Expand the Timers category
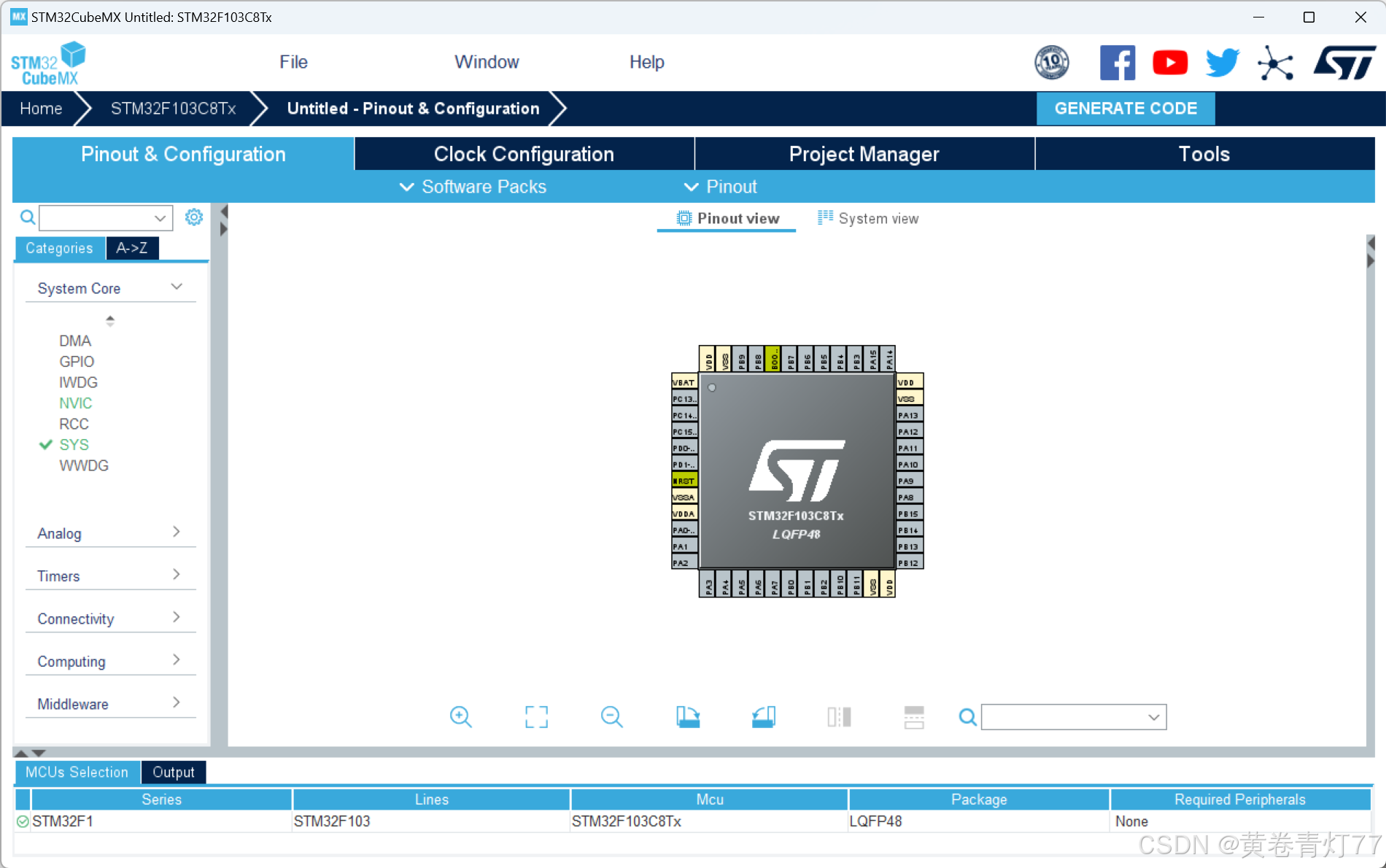Image resolution: width=1386 pixels, height=868 pixels. pyautogui.click(x=111, y=576)
